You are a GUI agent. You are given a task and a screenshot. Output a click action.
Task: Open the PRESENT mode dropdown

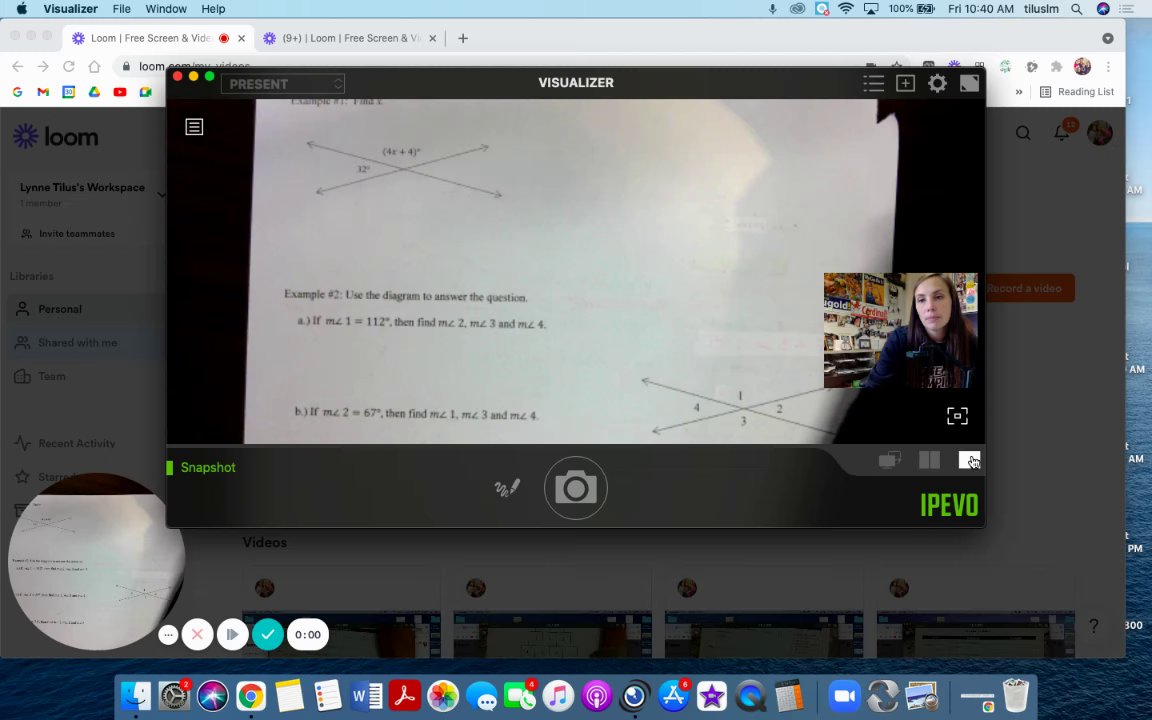283,84
